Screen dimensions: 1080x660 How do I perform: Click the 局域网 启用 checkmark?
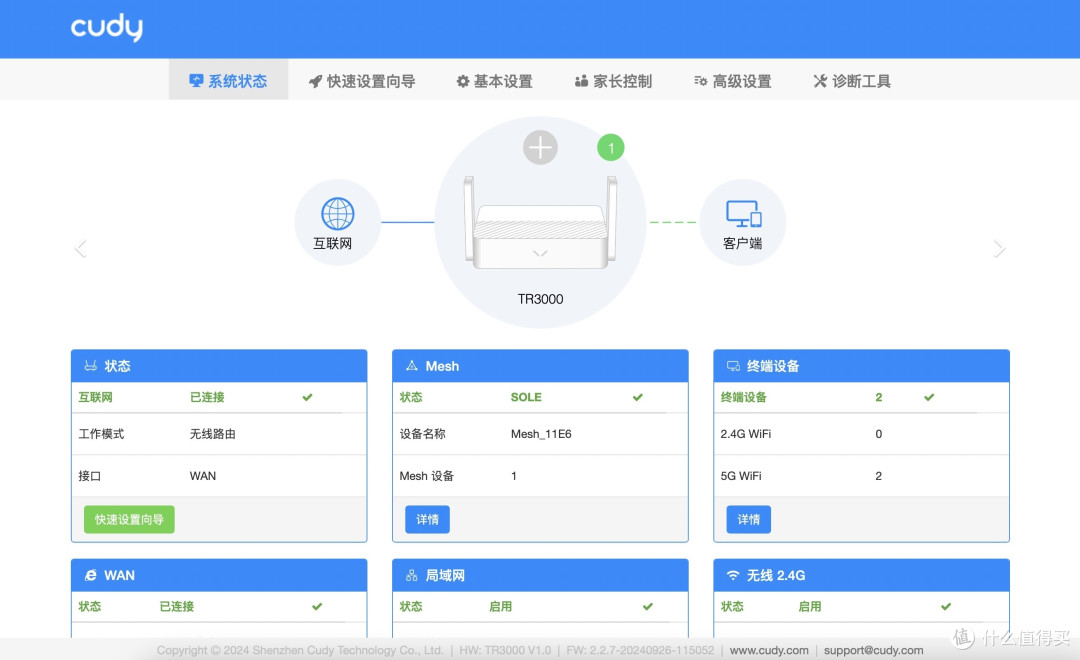click(647, 606)
